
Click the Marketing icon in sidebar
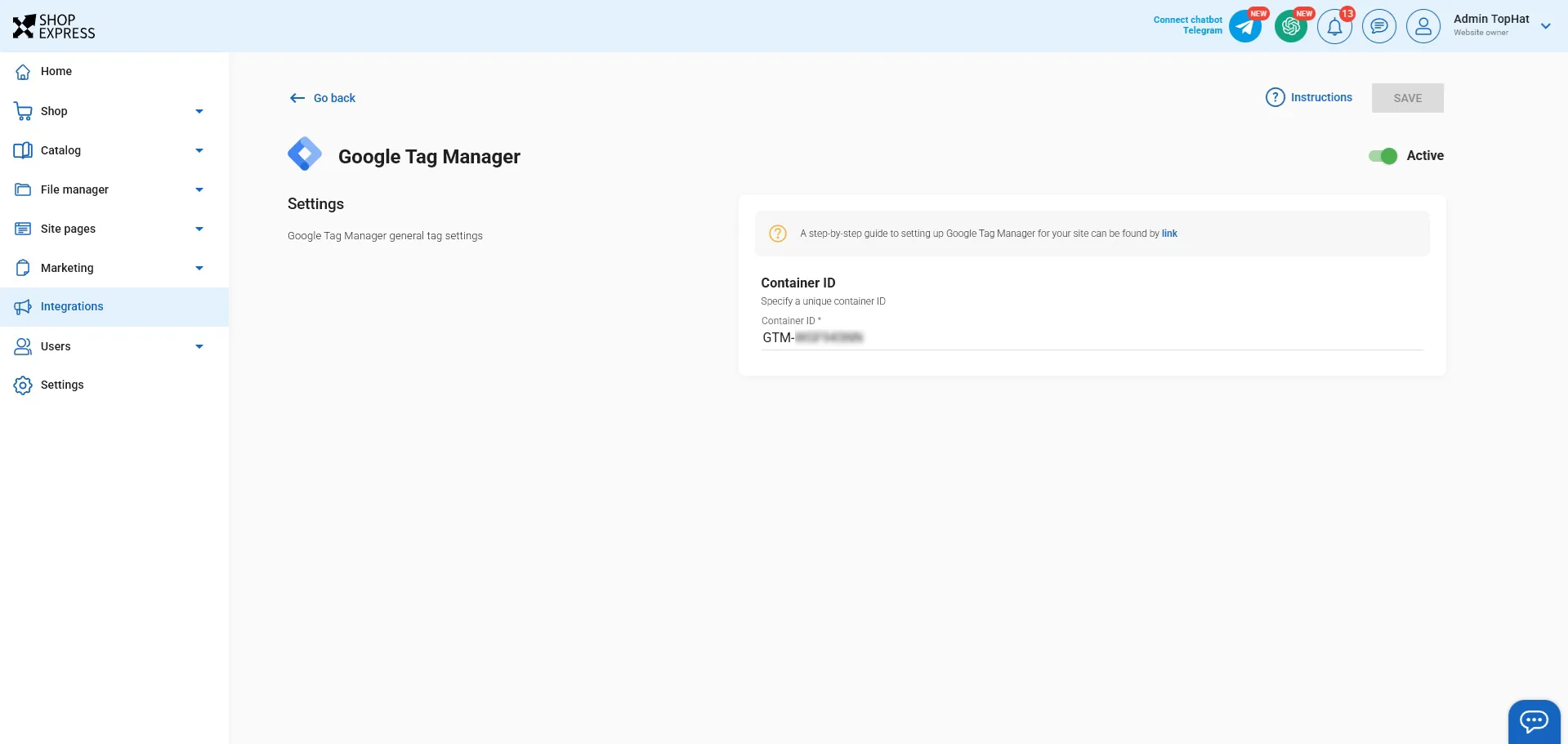23,268
